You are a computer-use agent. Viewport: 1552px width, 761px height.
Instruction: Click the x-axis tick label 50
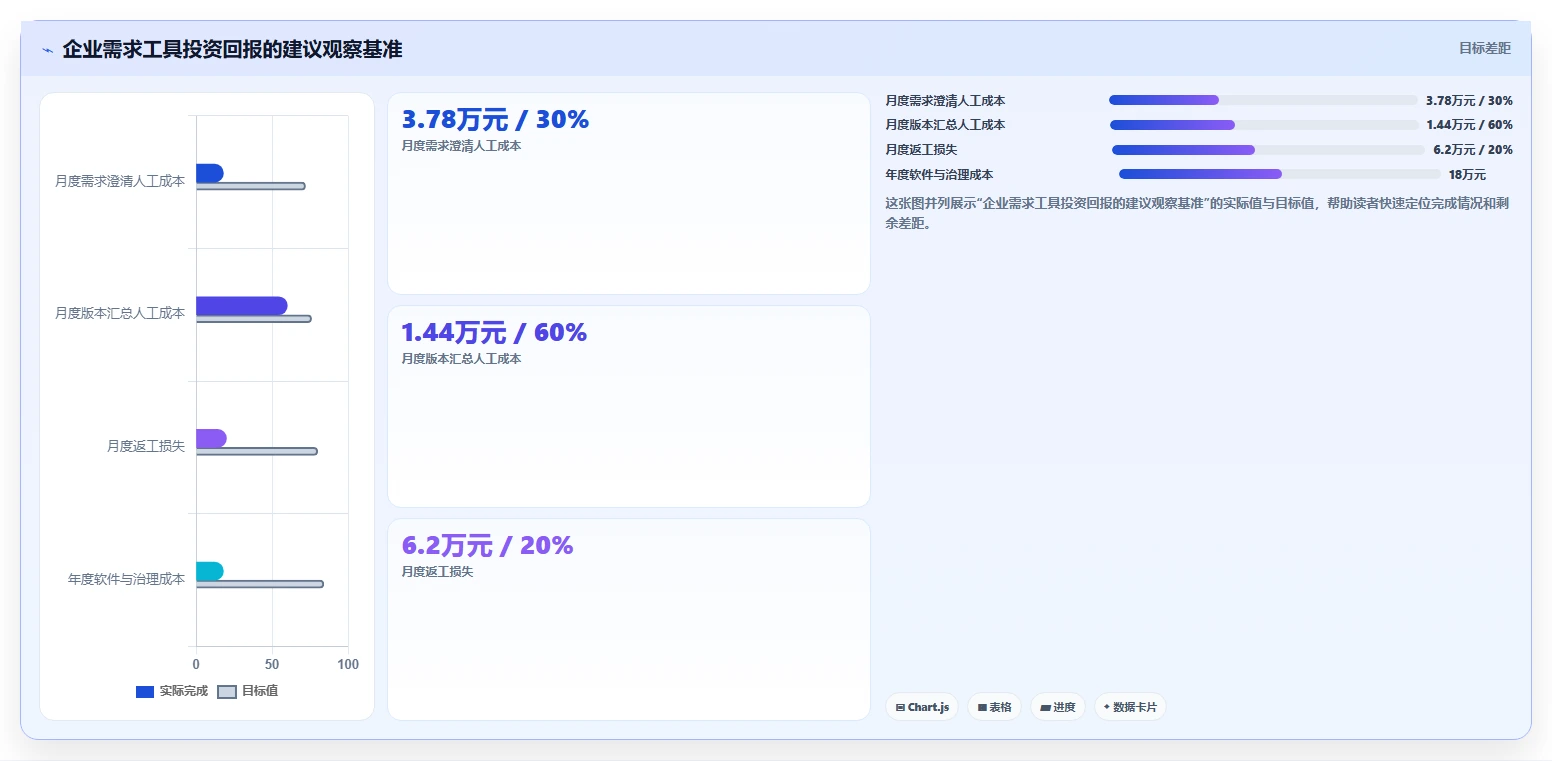tap(272, 664)
